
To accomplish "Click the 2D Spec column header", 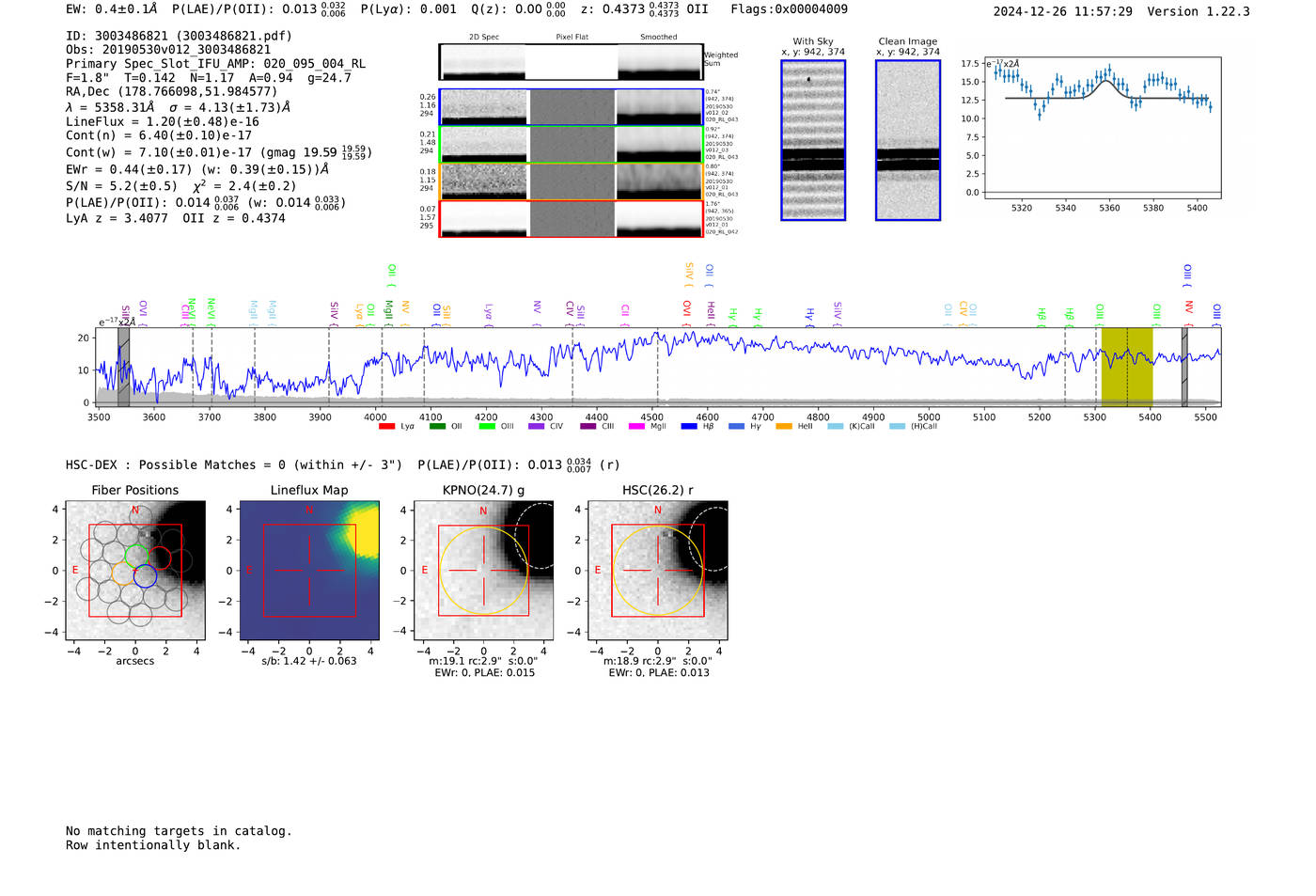I will click(x=484, y=38).
